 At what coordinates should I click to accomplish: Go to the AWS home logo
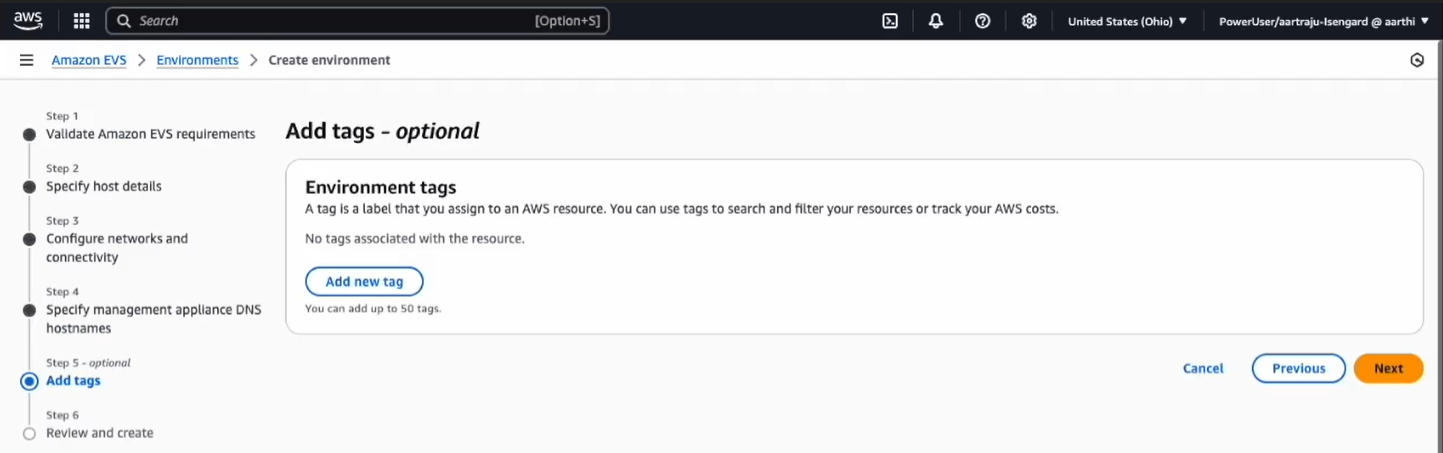28,20
